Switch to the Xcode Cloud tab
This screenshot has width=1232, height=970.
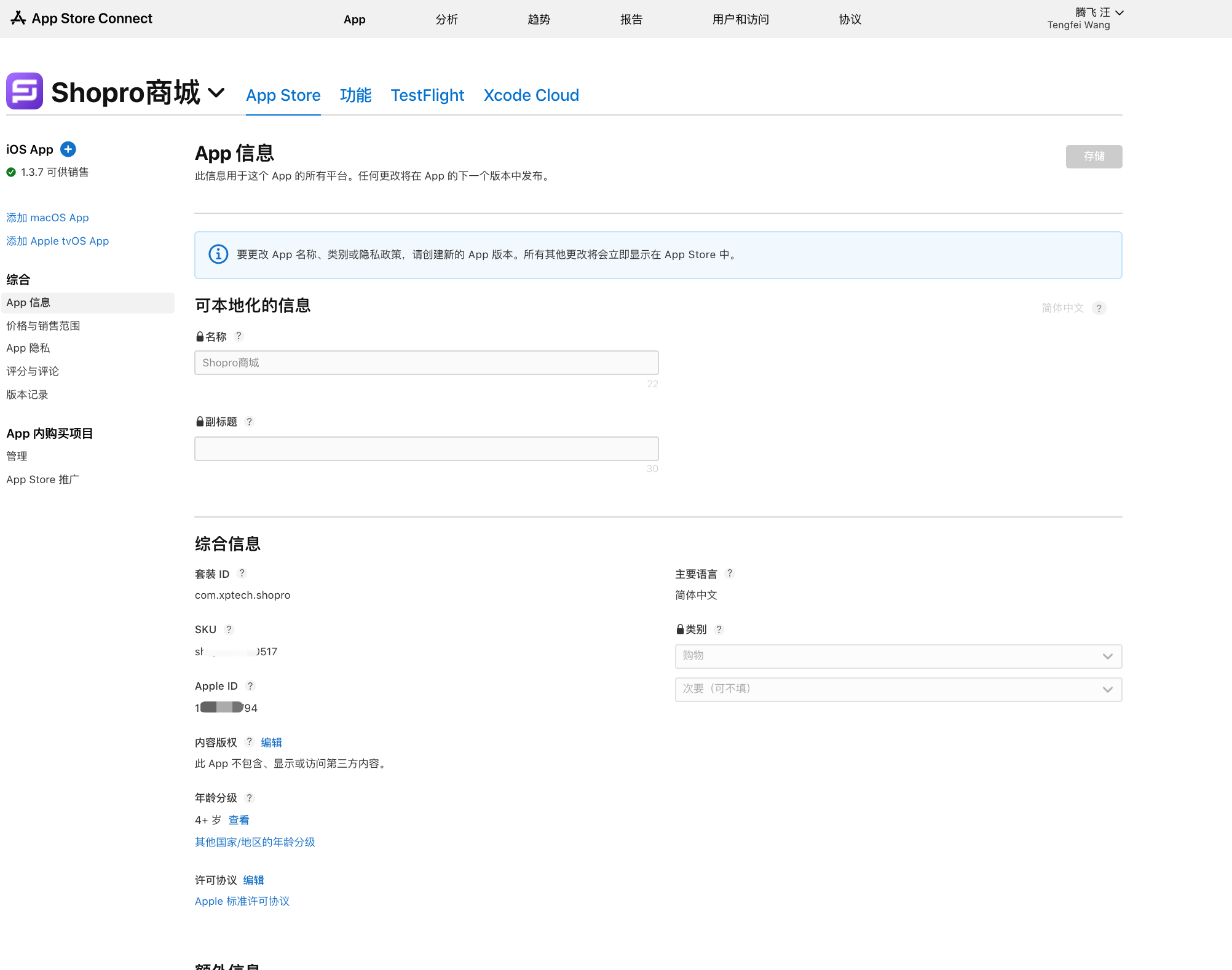click(x=531, y=95)
